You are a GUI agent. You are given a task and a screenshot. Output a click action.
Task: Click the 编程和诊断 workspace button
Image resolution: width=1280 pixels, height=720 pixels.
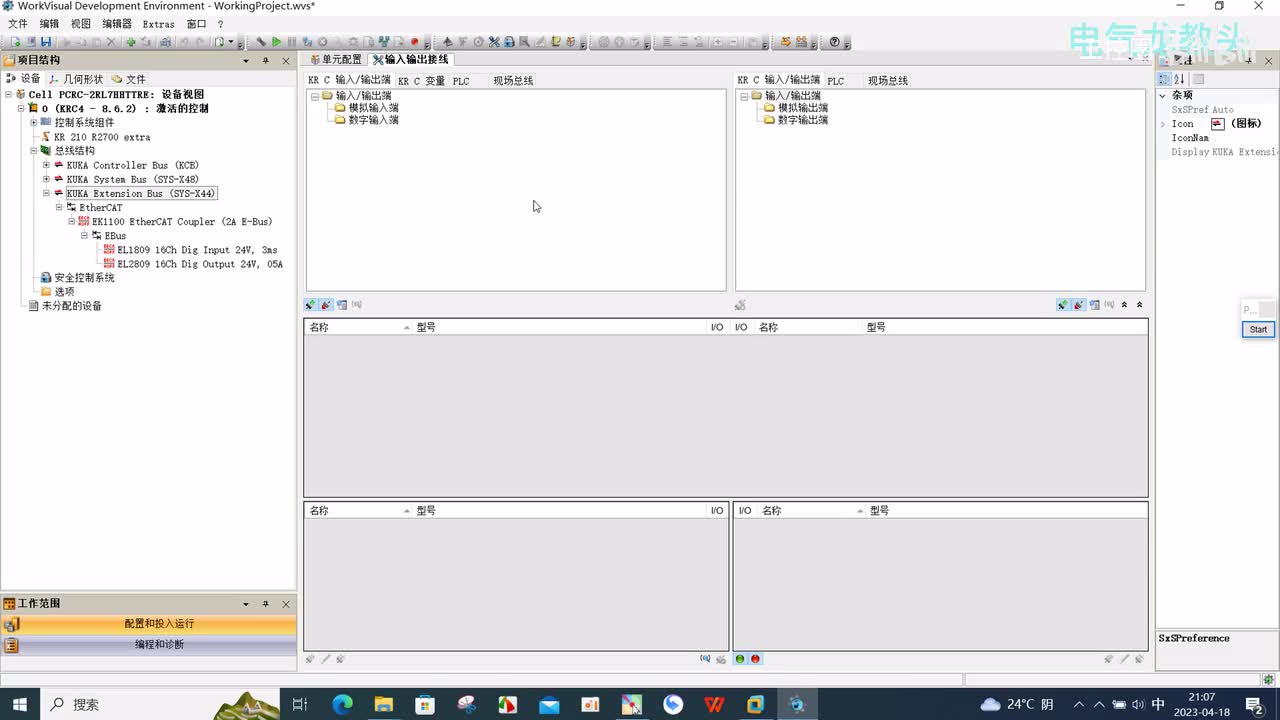pyautogui.click(x=149, y=645)
